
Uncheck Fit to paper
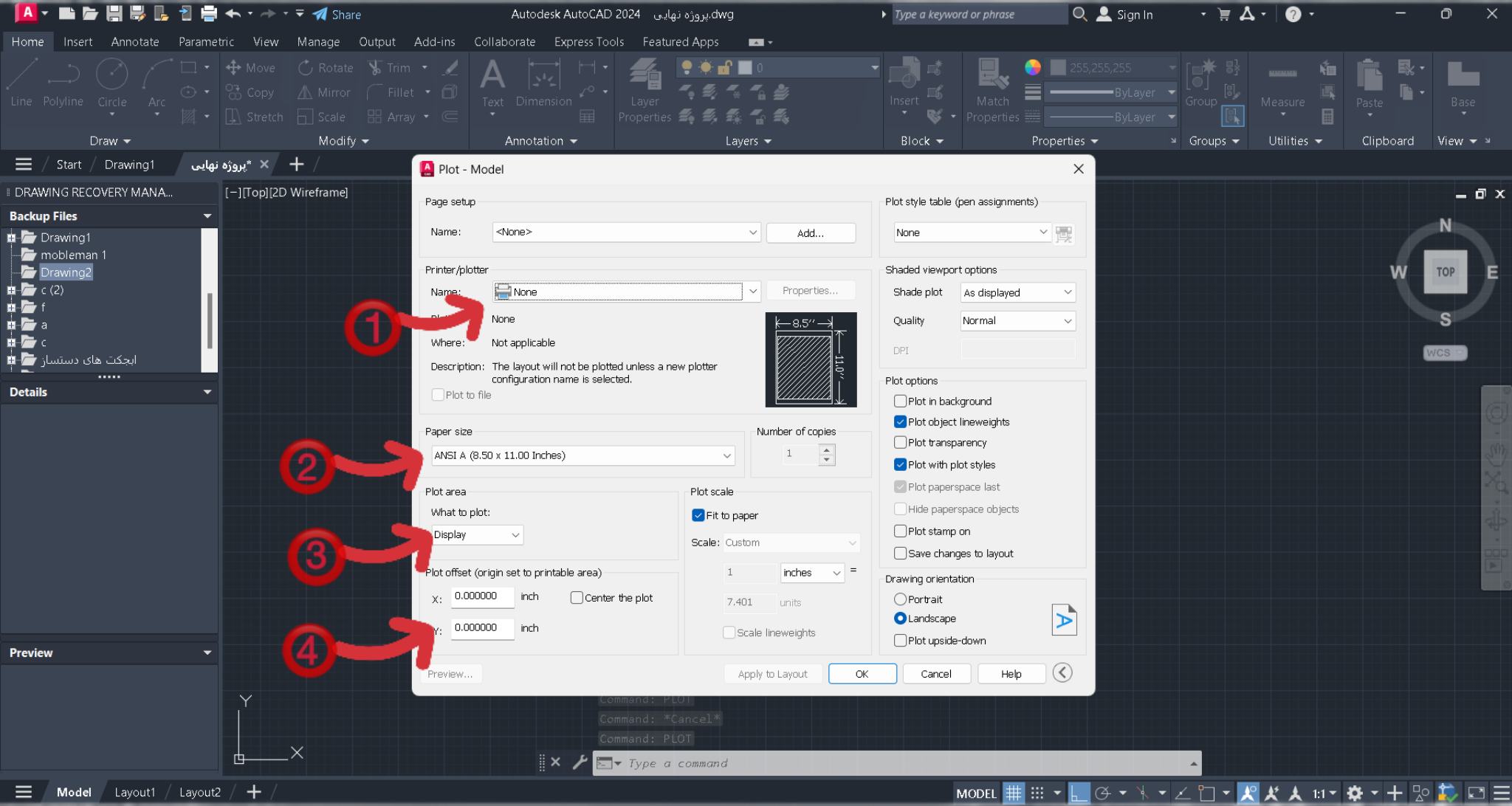(x=698, y=515)
